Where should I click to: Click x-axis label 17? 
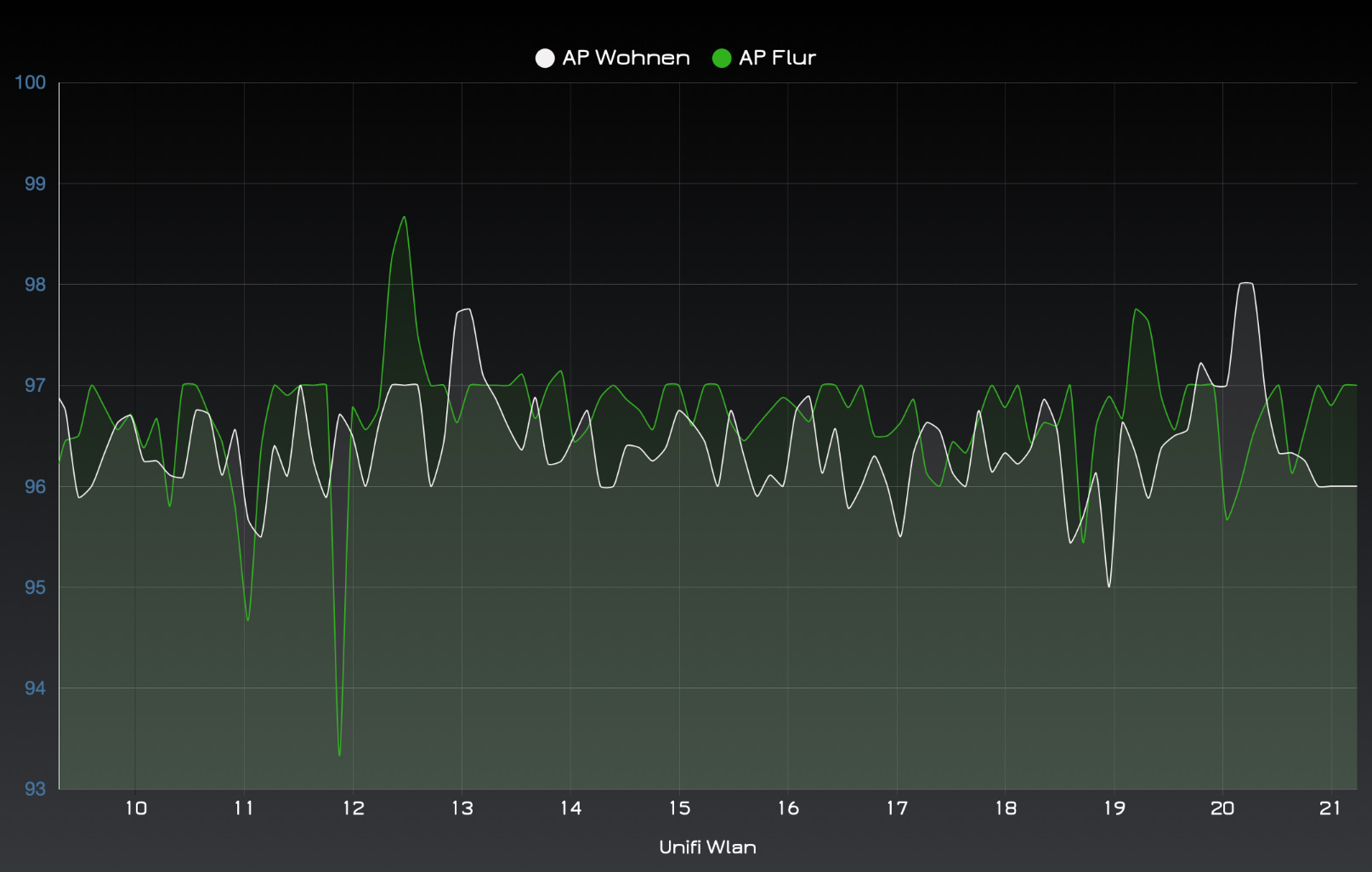[x=897, y=808]
